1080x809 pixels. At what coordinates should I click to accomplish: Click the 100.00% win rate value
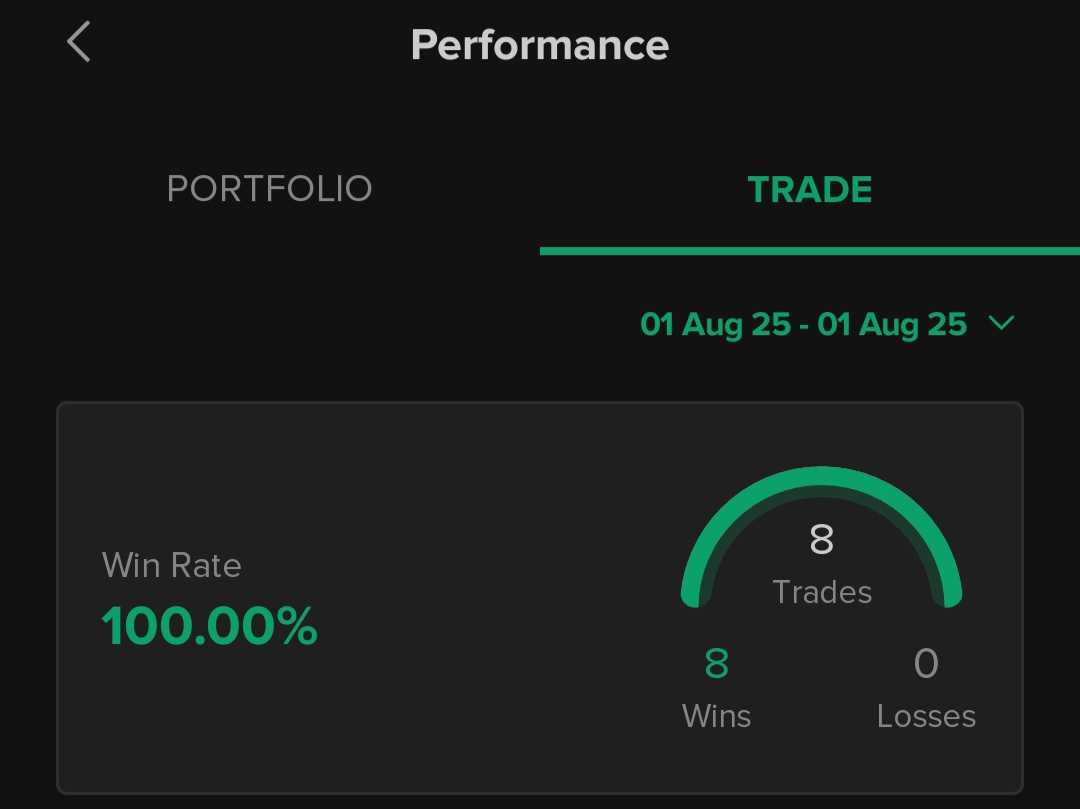(x=209, y=626)
